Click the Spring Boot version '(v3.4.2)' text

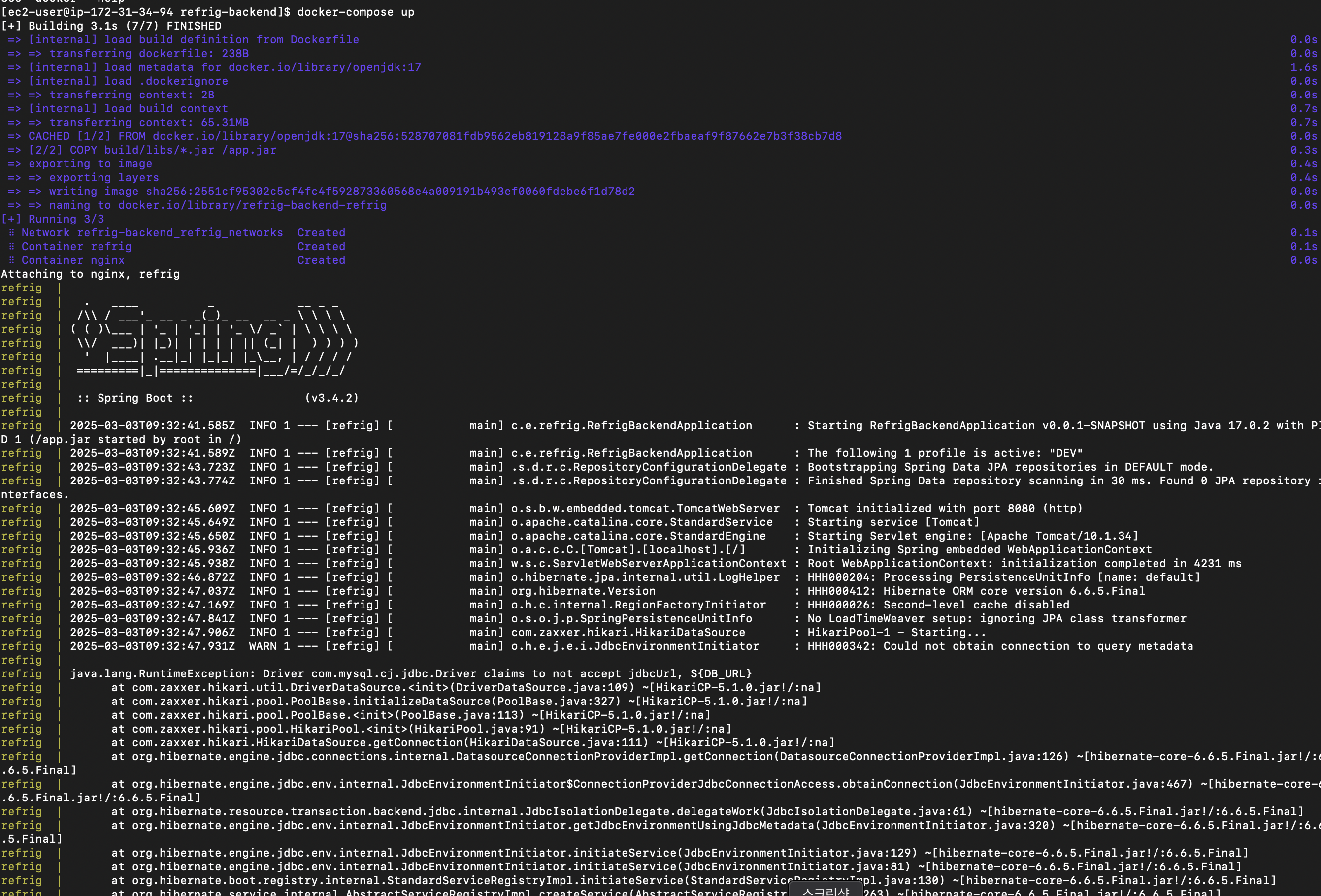tap(331, 398)
